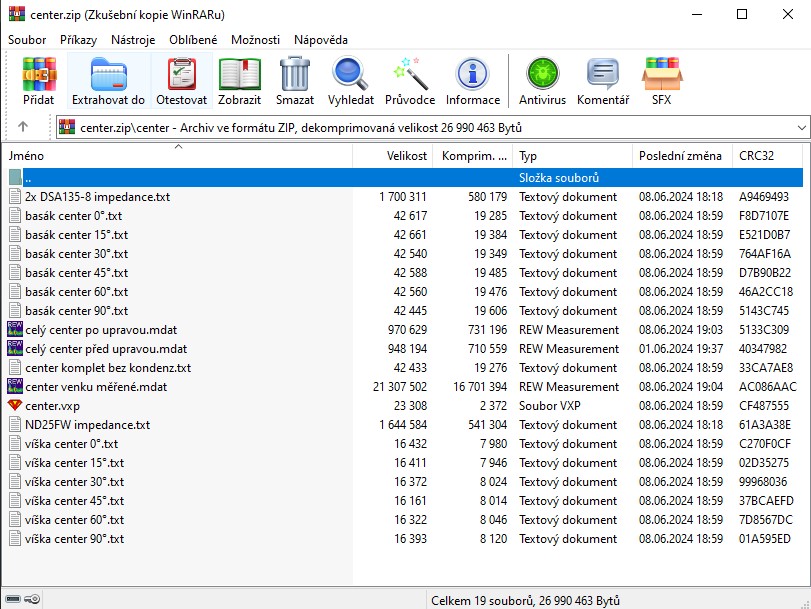
Task: Open the Příkazy menu
Action: point(78,40)
